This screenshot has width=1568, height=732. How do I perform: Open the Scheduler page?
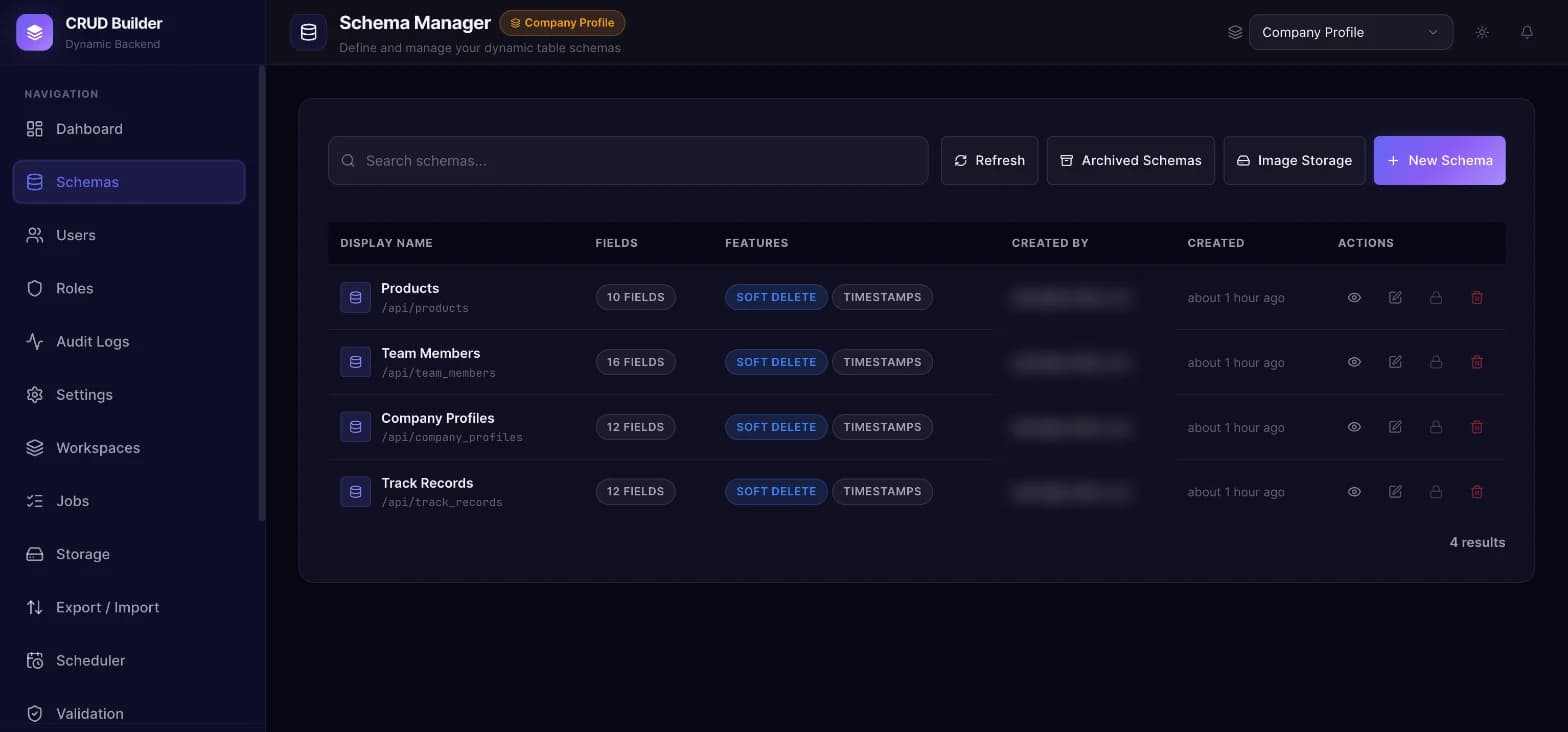click(129, 660)
